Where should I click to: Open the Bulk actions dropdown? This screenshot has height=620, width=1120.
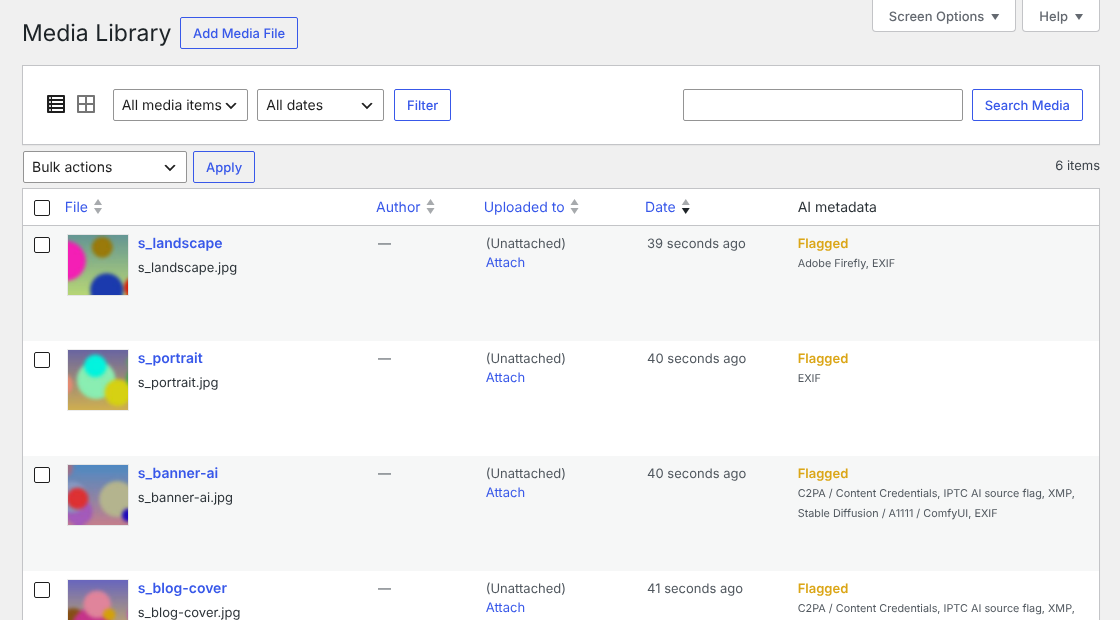(x=105, y=167)
